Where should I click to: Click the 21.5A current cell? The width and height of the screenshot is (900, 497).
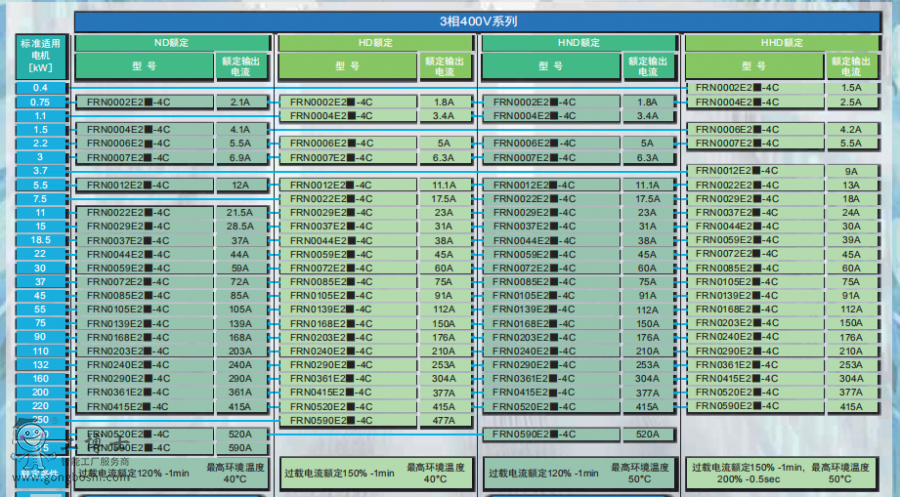(x=240, y=213)
